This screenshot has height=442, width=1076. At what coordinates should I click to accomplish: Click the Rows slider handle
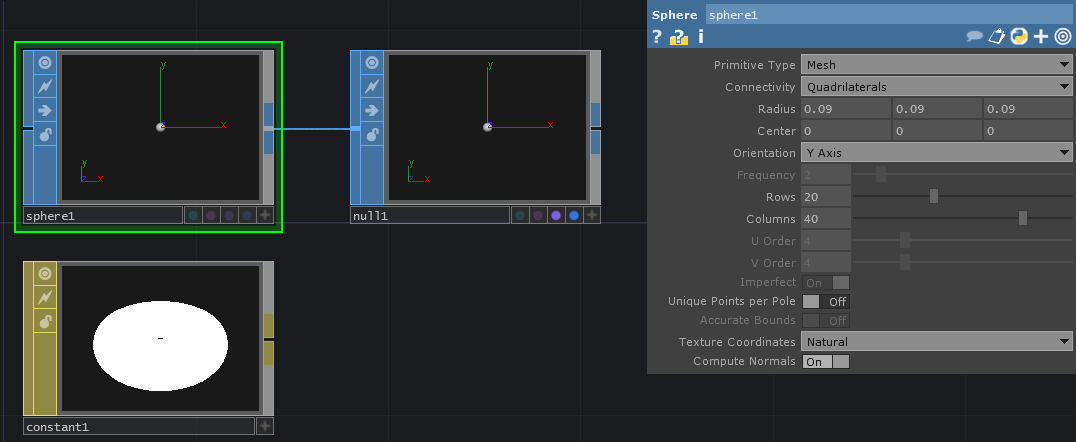(x=934, y=196)
